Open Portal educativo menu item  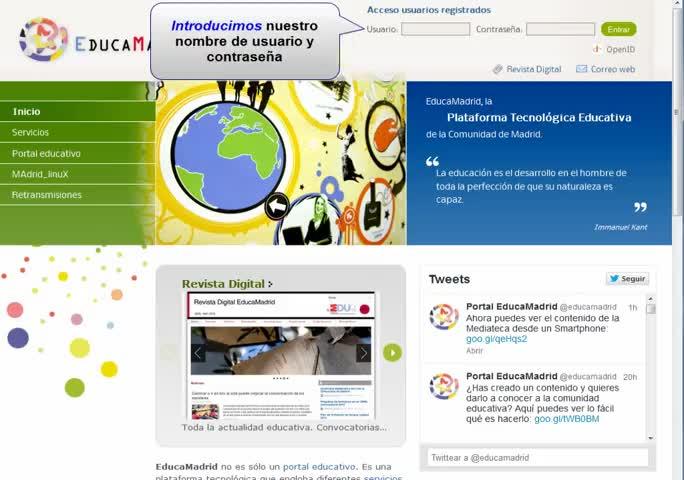(78, 153)
